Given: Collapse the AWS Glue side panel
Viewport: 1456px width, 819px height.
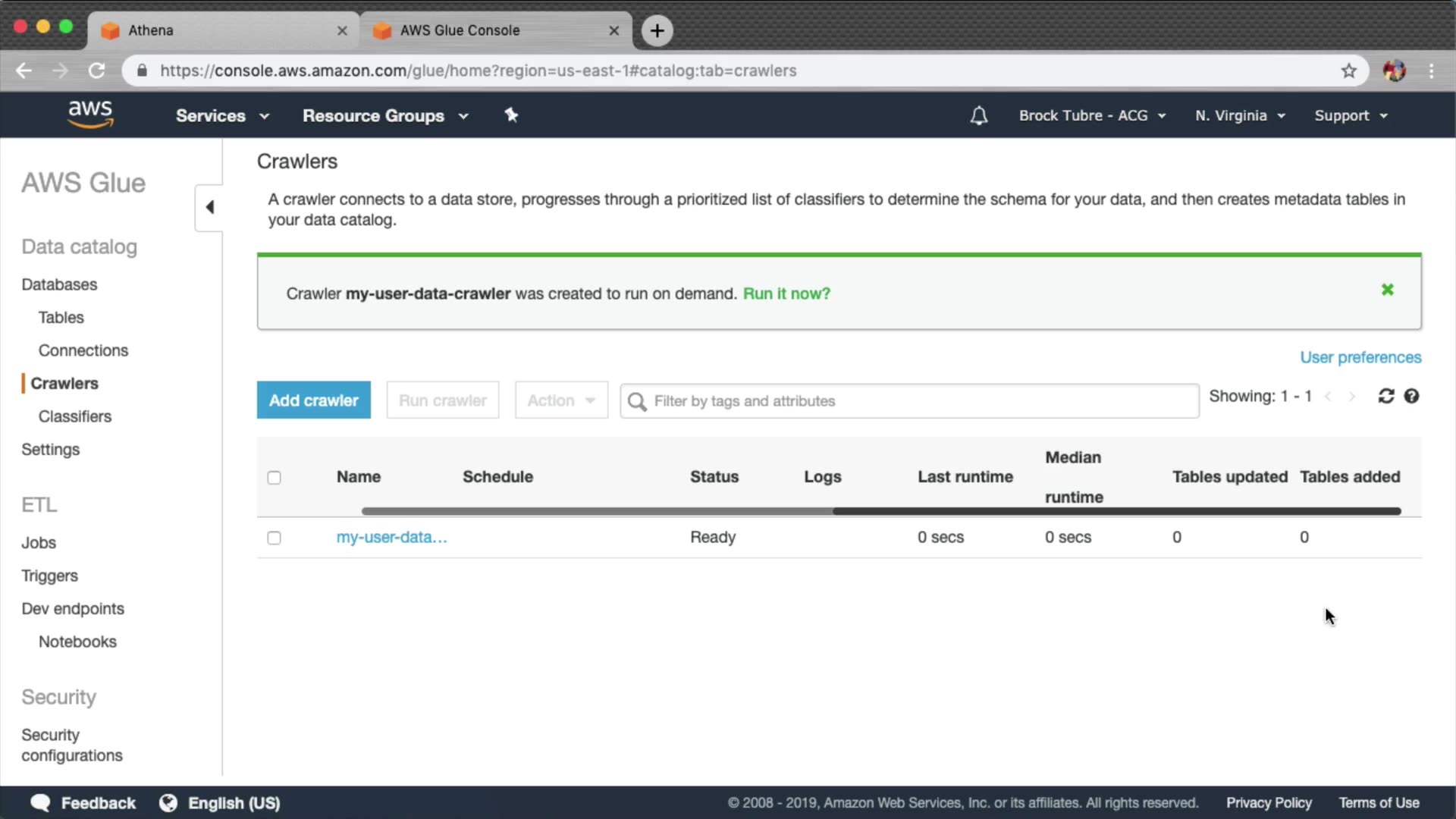Looking at the screenshot, I should point(210,207).
